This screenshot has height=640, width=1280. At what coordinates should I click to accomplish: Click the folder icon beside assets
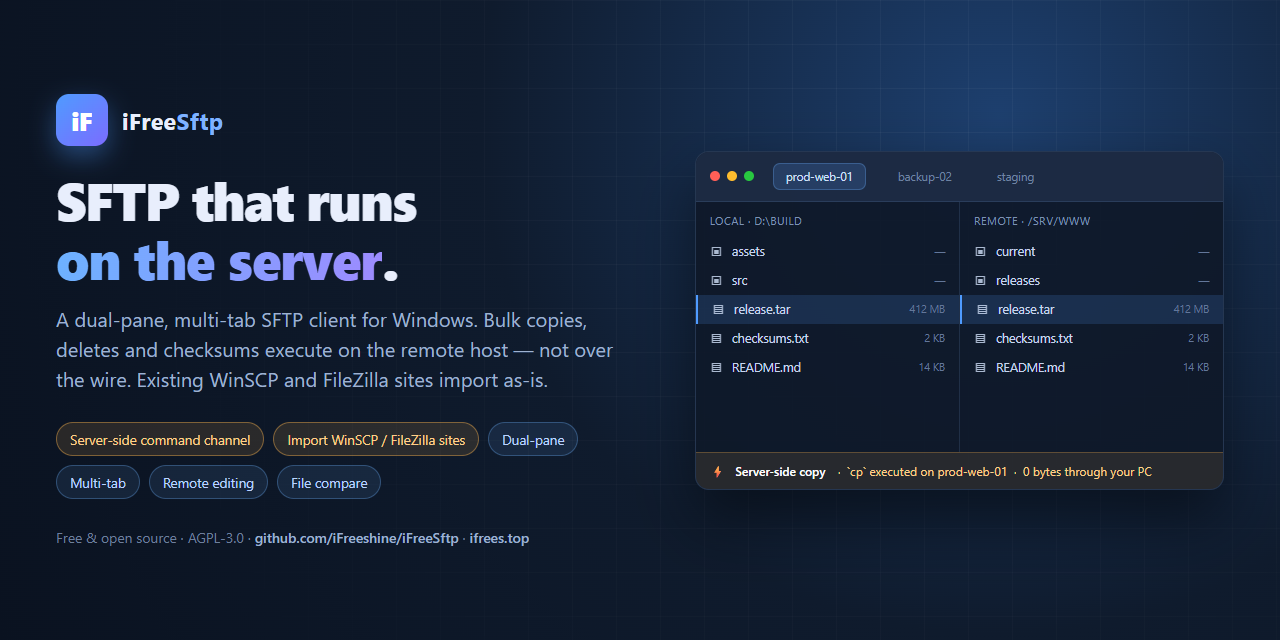click(716, 252)
